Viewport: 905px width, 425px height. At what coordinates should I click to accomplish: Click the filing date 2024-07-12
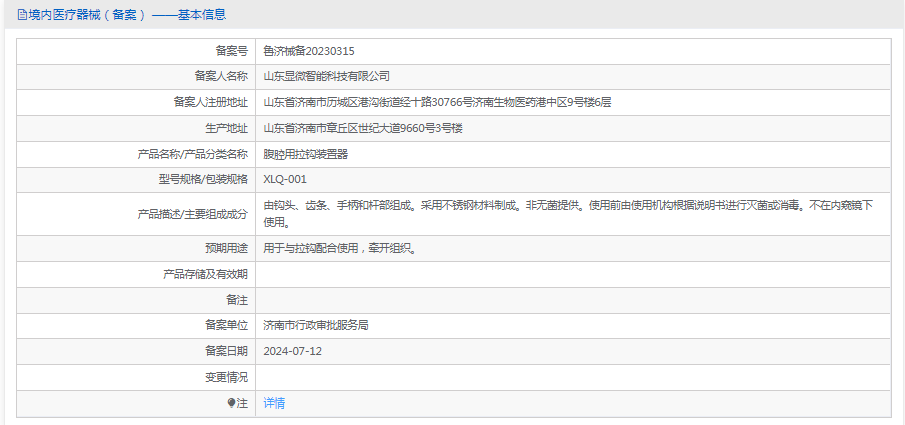point(293,351)
